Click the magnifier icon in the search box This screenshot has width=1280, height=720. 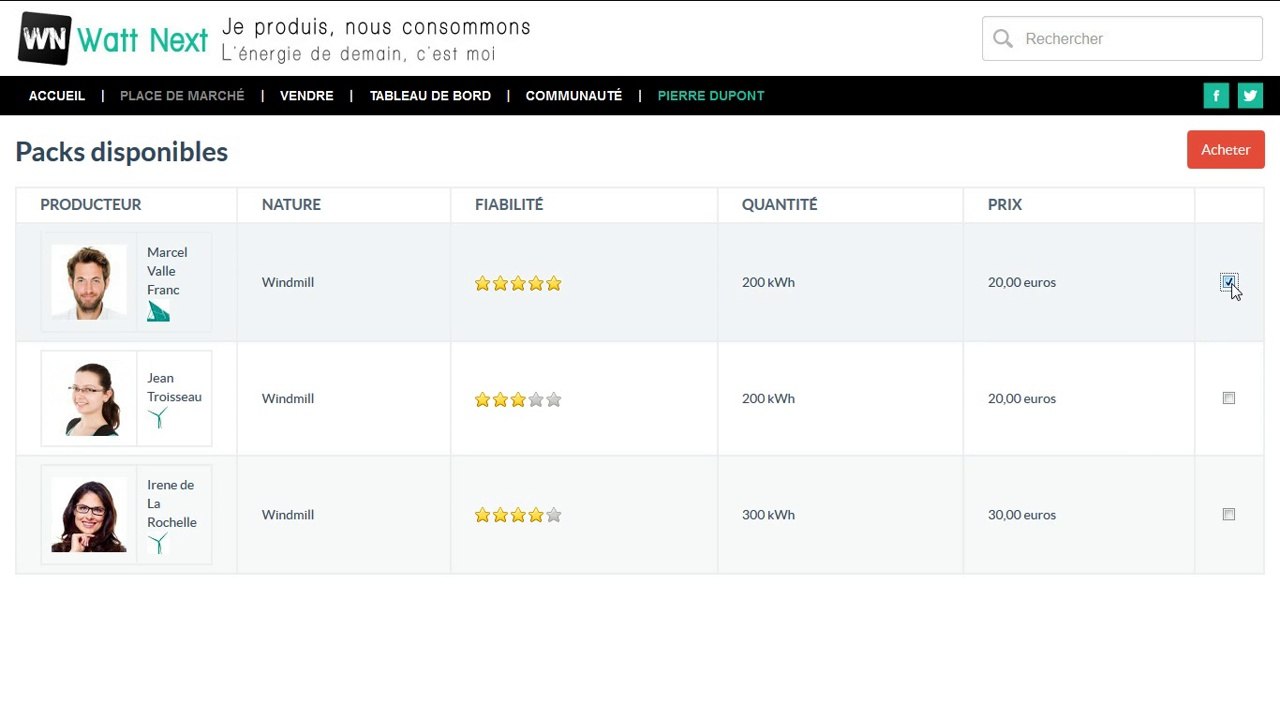click(x=1003, y=39)
